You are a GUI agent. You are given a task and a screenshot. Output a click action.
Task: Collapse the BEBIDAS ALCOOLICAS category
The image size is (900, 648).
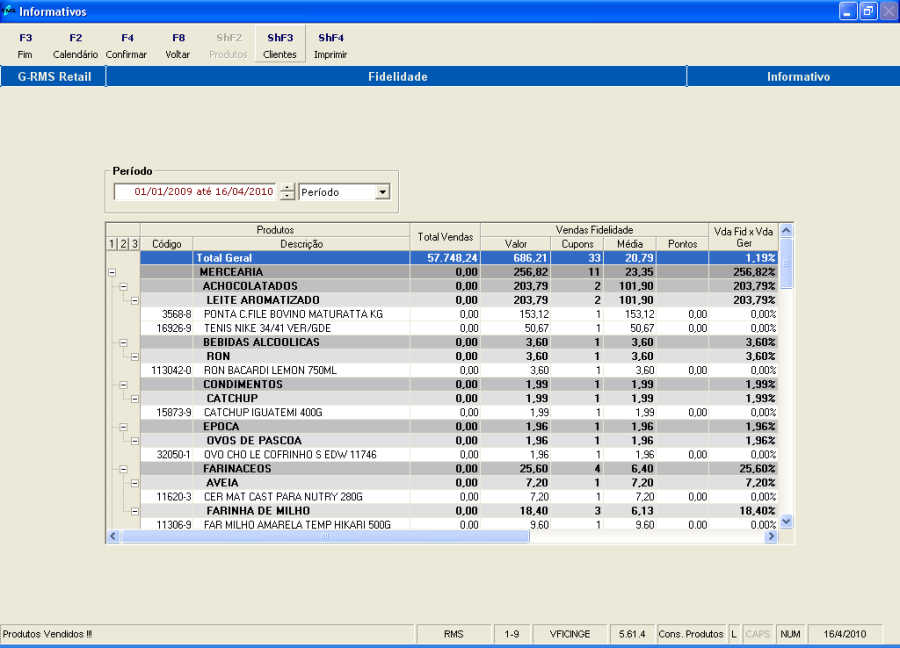[123, 342]
